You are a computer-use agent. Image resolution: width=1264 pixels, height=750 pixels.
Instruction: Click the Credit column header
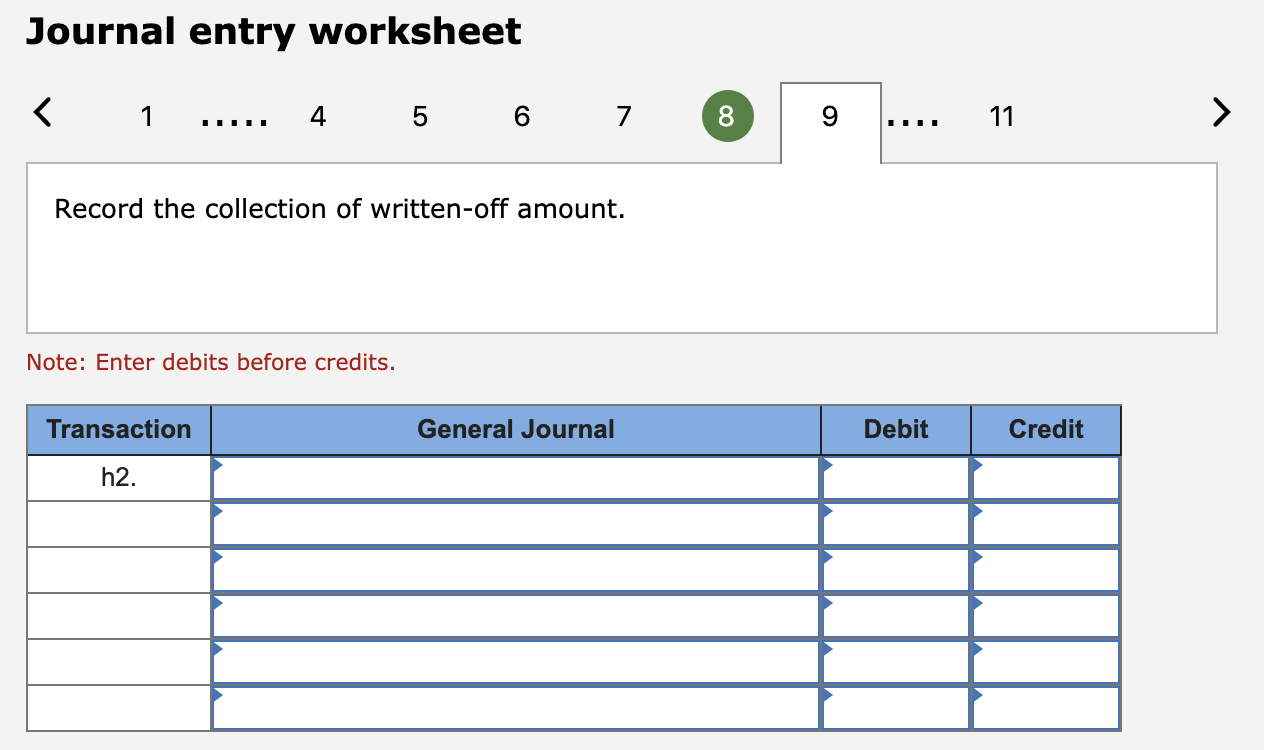1046,430
